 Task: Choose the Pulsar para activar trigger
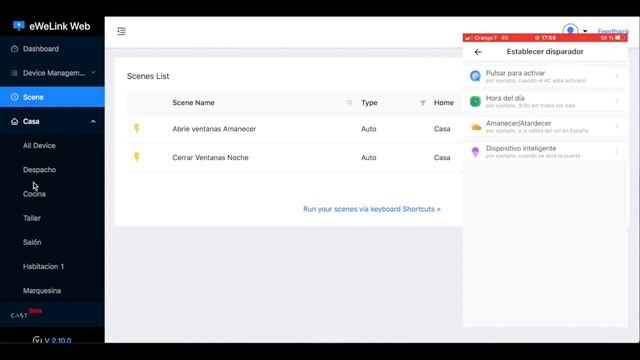[545, 76]
